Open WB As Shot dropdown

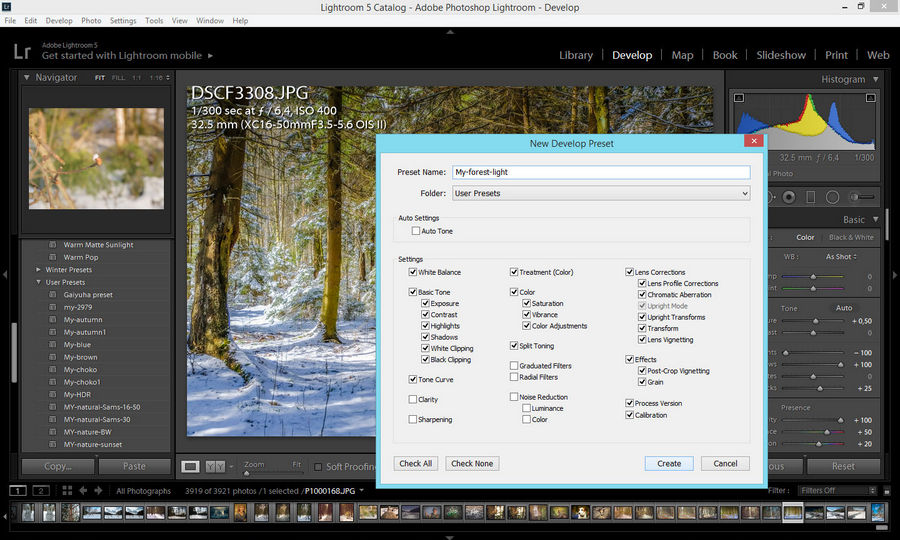click(x=841, y=257)
